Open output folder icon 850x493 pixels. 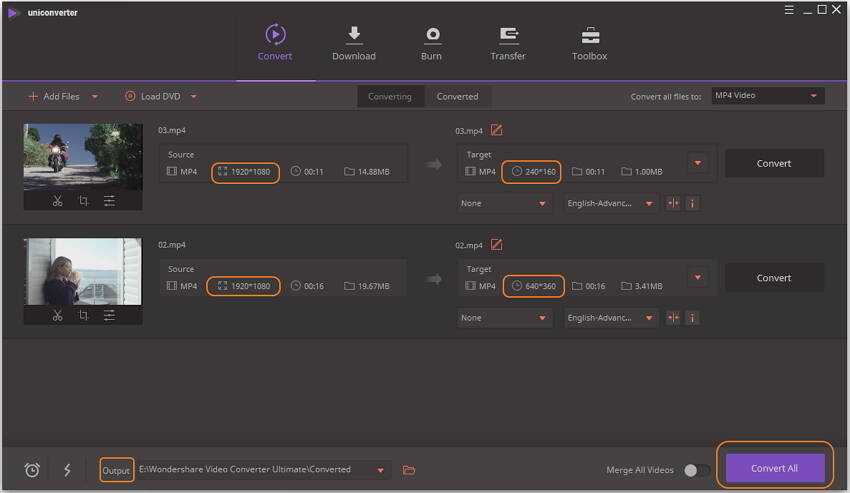tap(409, 470)
